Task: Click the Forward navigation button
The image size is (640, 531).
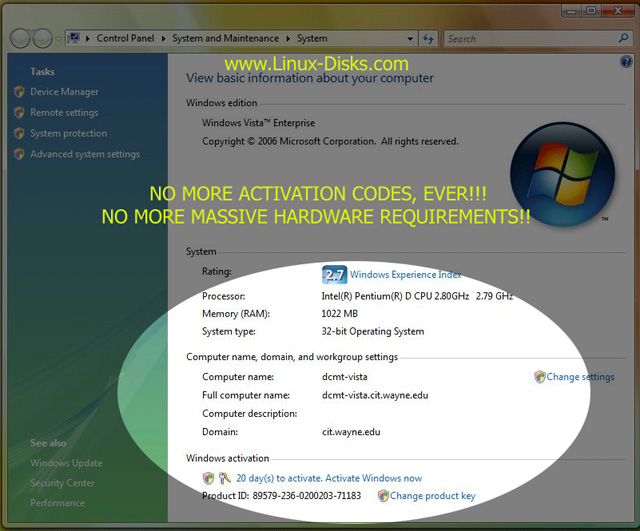Action: coord(42,39)
